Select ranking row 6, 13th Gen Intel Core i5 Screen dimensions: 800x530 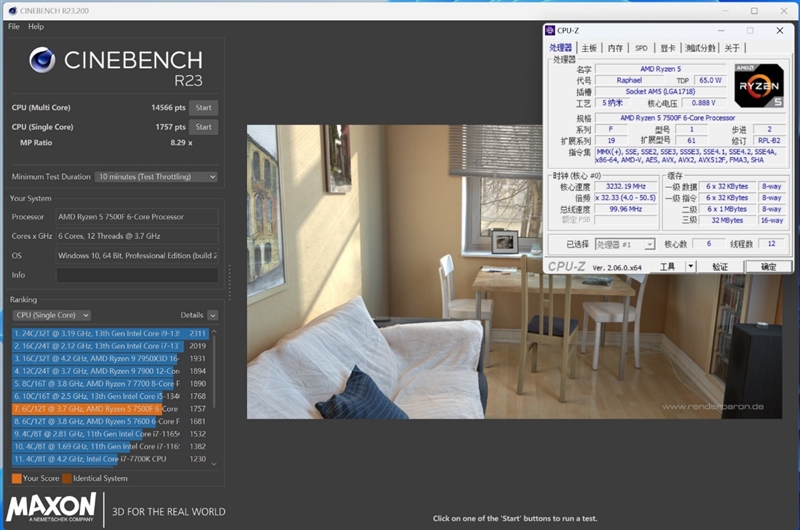coord(110,396)
